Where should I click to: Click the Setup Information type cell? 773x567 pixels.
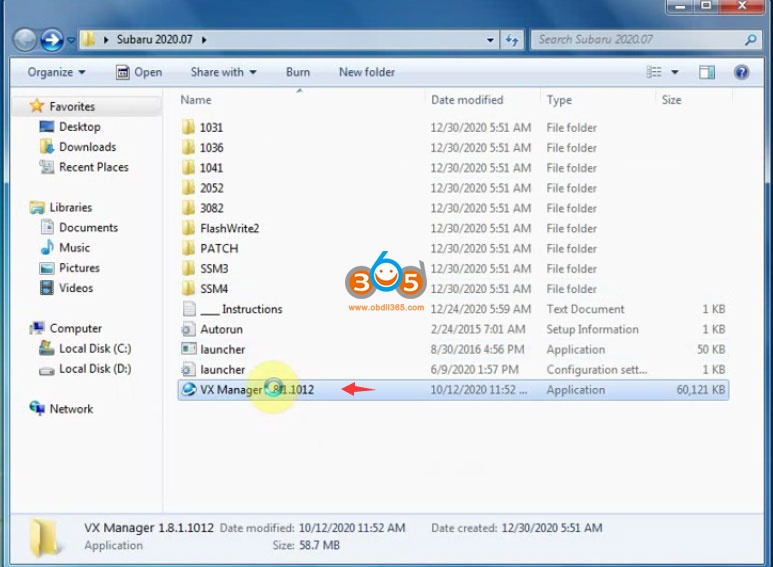point(592,329)
